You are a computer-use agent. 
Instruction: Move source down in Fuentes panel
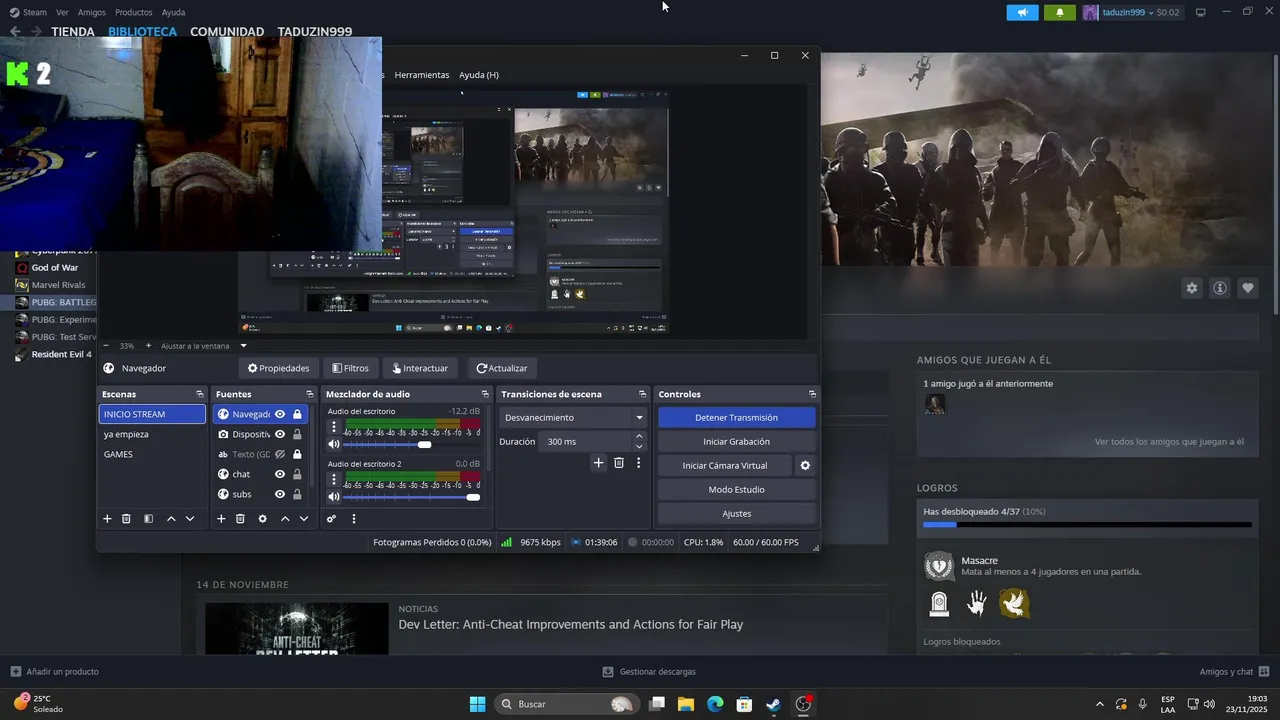point(304,519)
